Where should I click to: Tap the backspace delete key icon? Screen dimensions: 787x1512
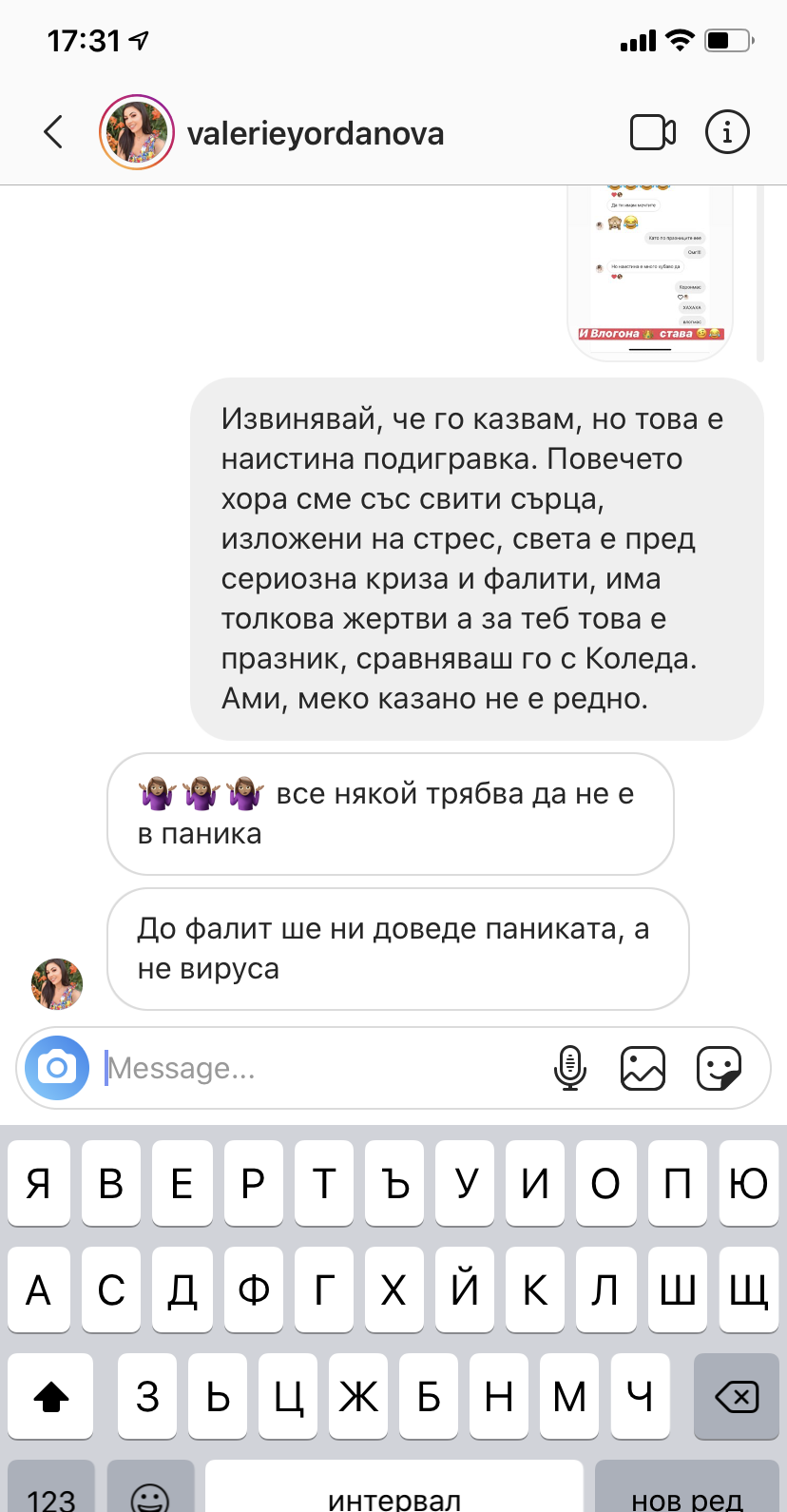(737, 1396)
